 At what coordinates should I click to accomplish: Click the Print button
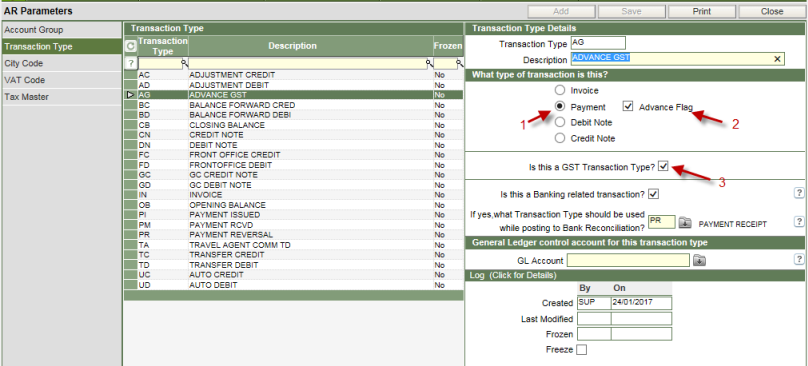tap(702, 11)
